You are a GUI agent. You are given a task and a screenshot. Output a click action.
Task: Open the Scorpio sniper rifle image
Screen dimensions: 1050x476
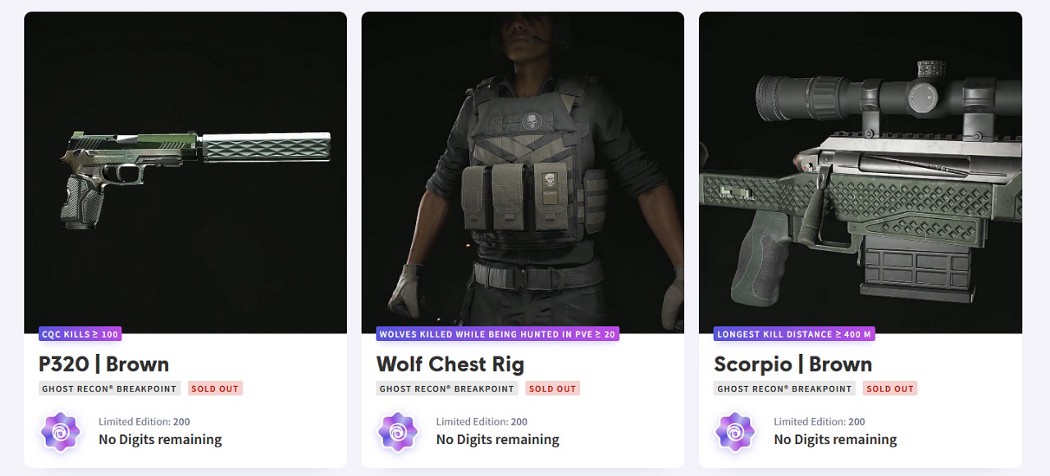pyautogui.click(x=860, y=172)
